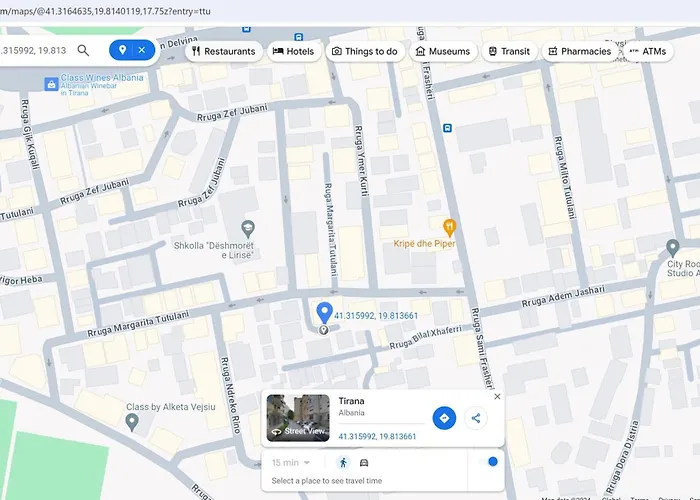The image size is (700, 500).
Task: Filter map by Restaurants
Action: click(x=223, y=51)
